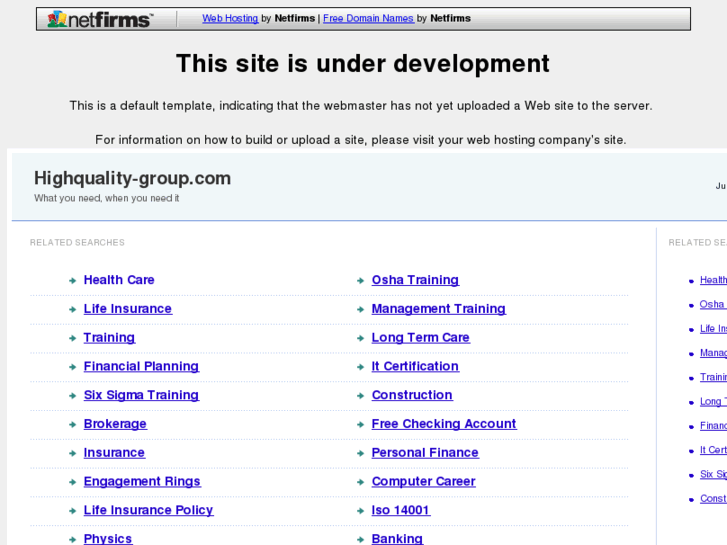Open sidebar link starting with Const
The height and width of the screenshot is (545, 727).
713,498
